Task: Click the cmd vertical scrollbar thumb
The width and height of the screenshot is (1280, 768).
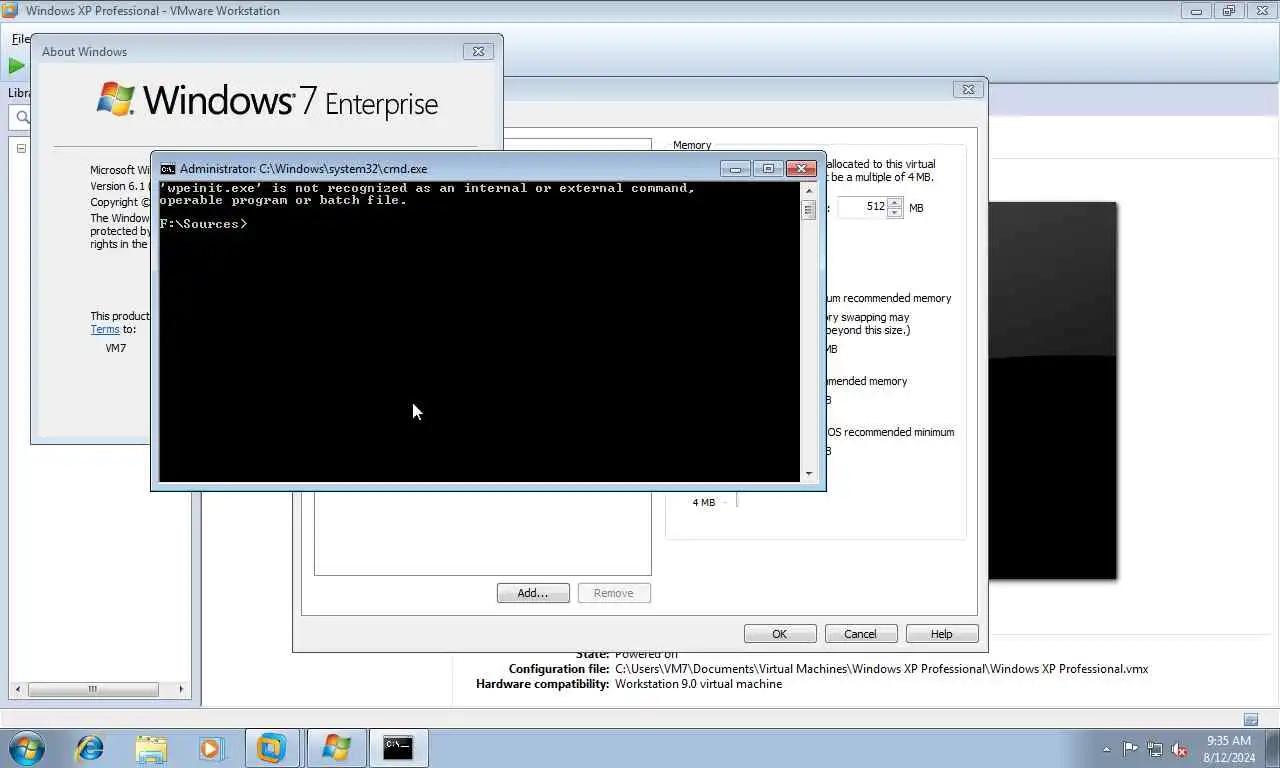Action: click(x=808, y=210)
